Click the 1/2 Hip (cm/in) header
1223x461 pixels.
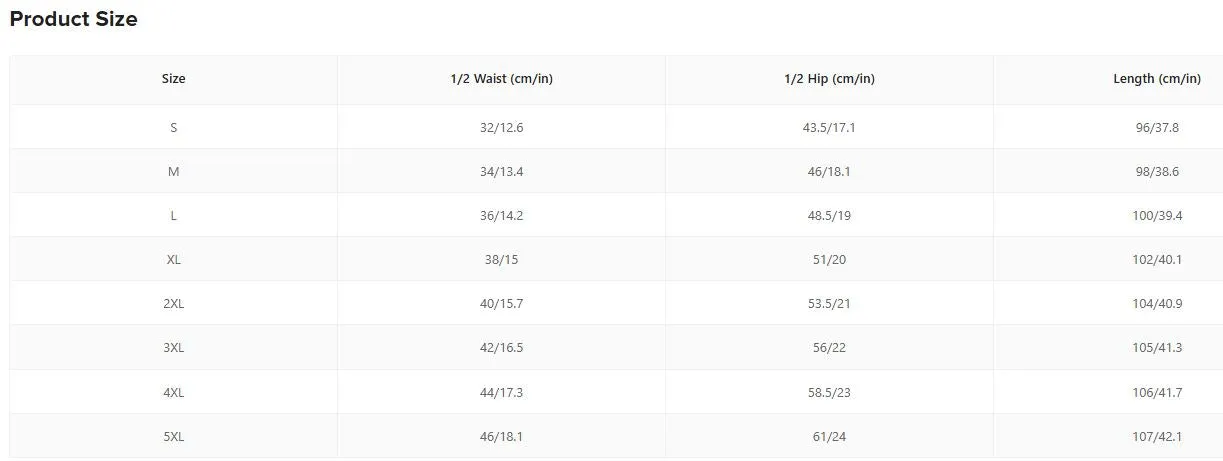pos(829,79)
